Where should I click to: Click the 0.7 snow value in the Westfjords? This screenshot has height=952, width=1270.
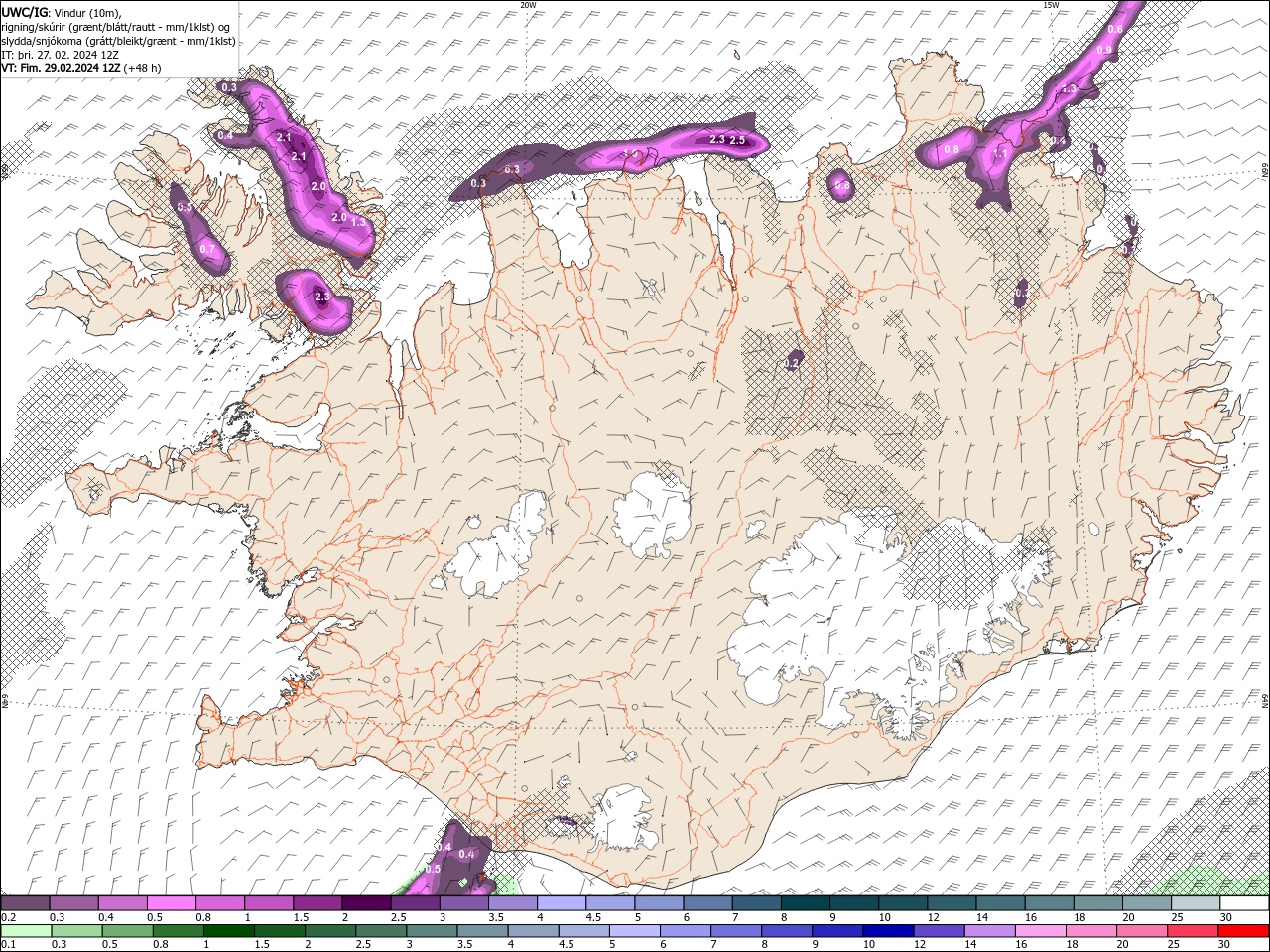[x=207, y=249]
